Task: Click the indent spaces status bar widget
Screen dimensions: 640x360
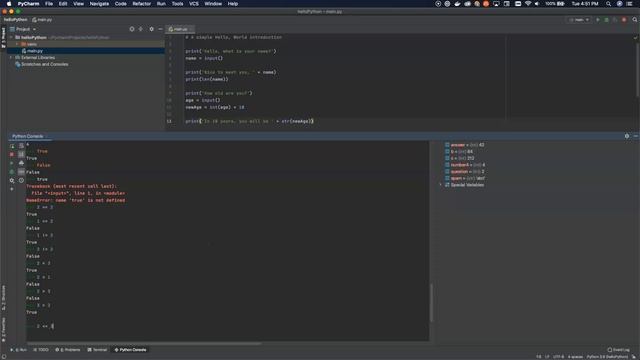Action: point(575,357)
